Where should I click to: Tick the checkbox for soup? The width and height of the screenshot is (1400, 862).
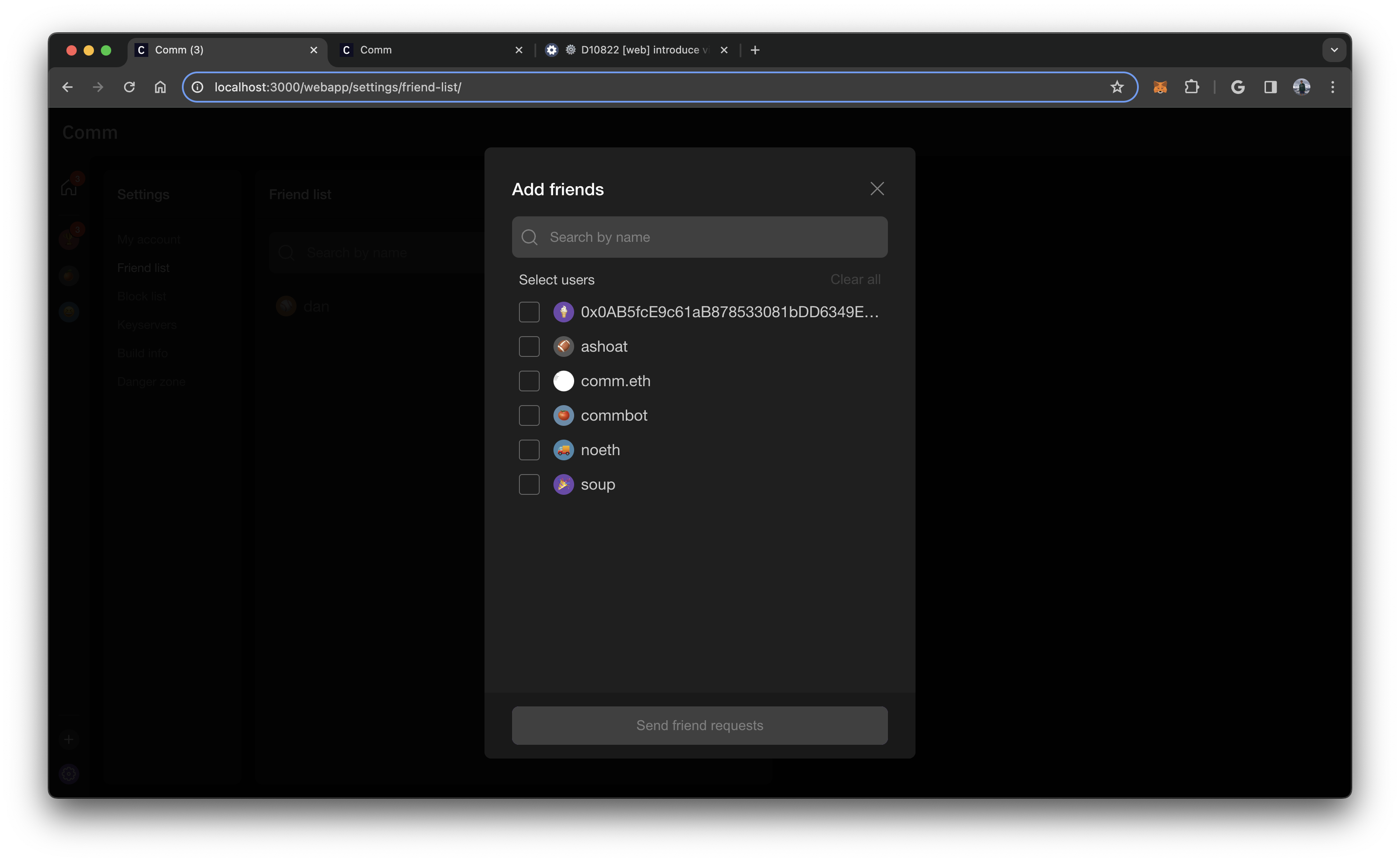coord(529,484)
